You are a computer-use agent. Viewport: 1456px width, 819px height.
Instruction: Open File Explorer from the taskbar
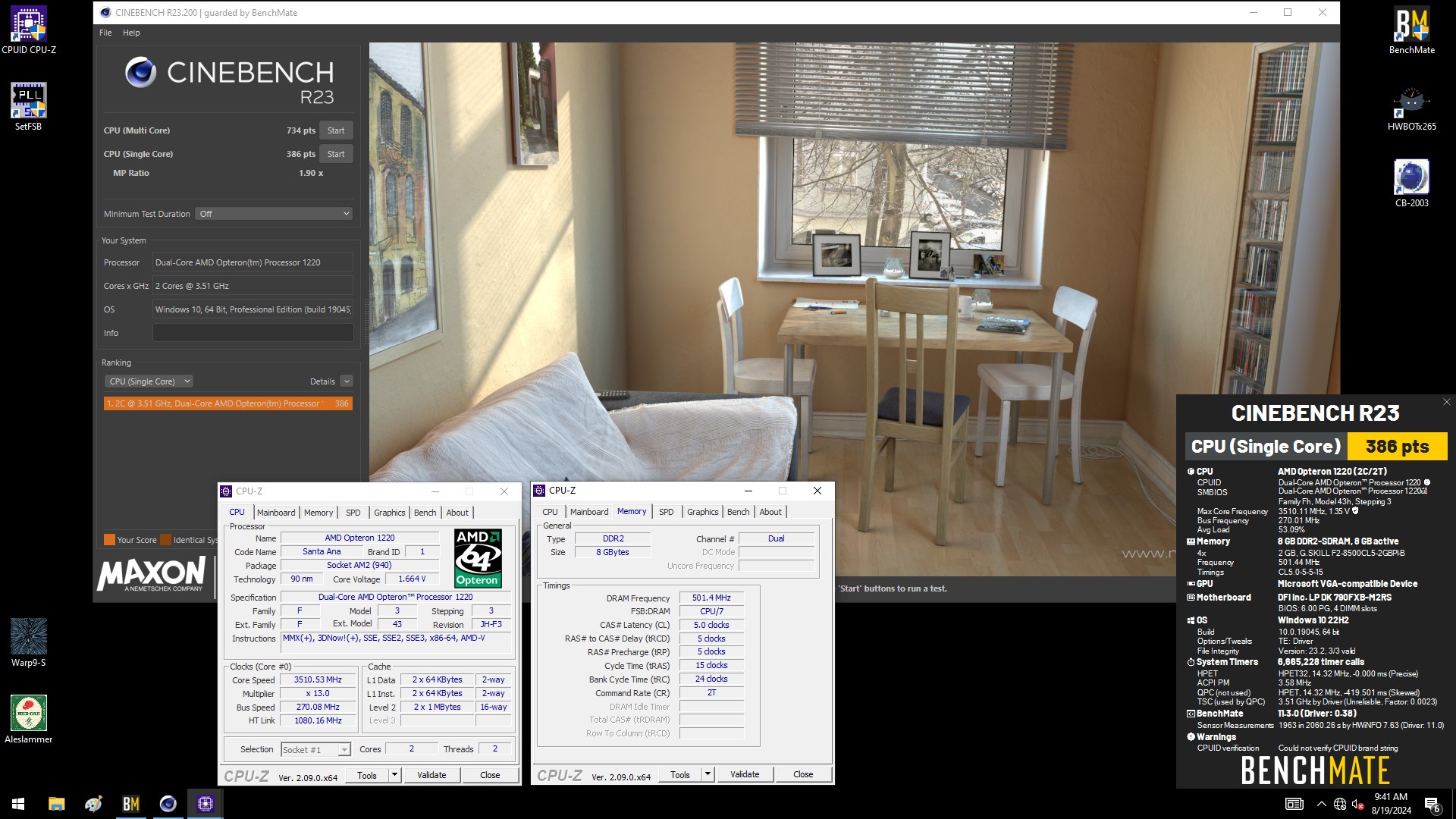(x=56, y=804)
